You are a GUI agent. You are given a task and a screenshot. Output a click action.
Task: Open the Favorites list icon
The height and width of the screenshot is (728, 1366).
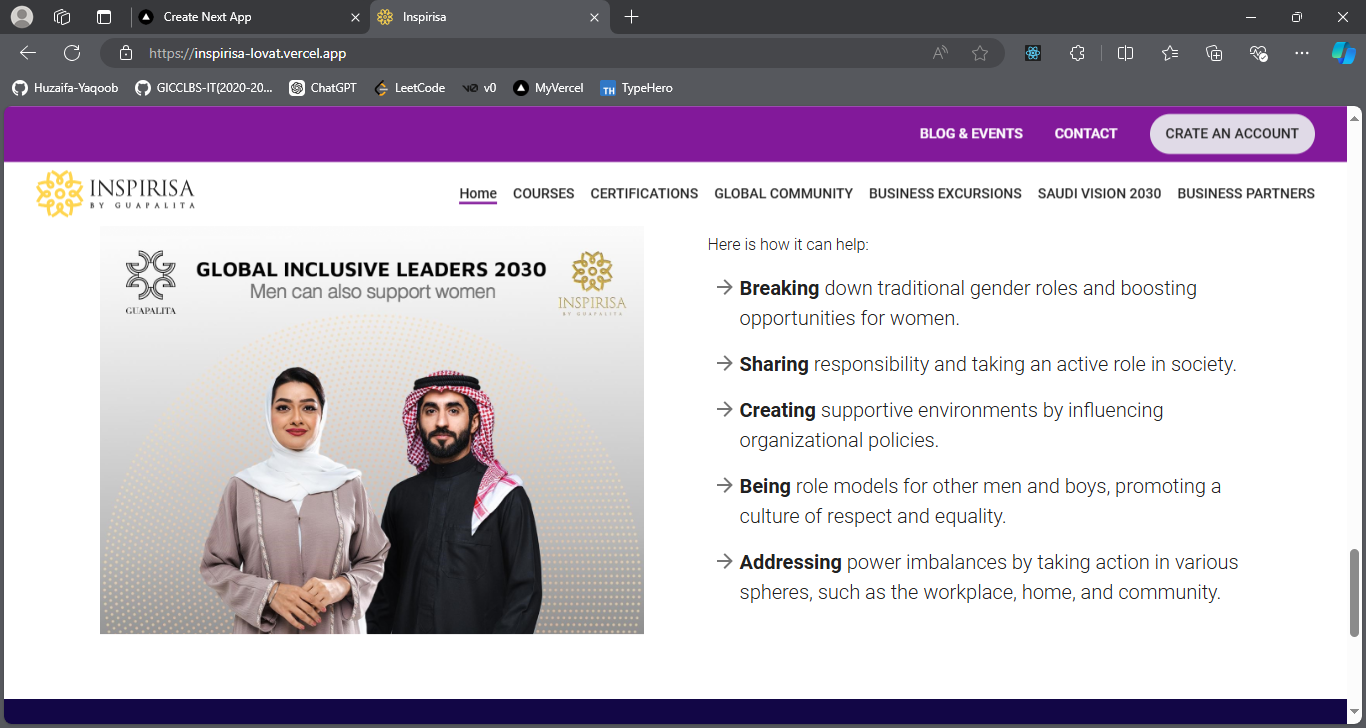(x=1170, y=53)
